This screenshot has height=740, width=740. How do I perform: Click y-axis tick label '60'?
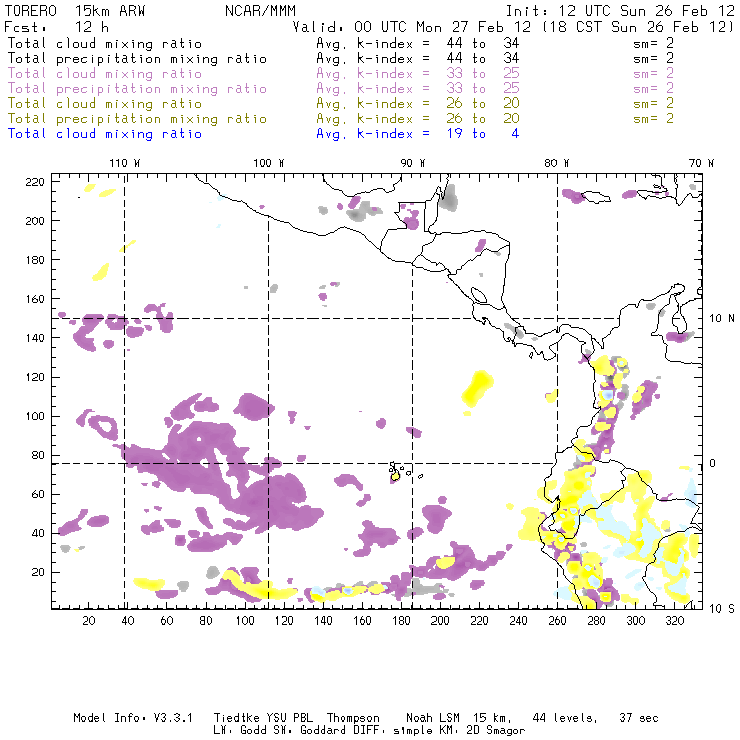coord(38,495)
